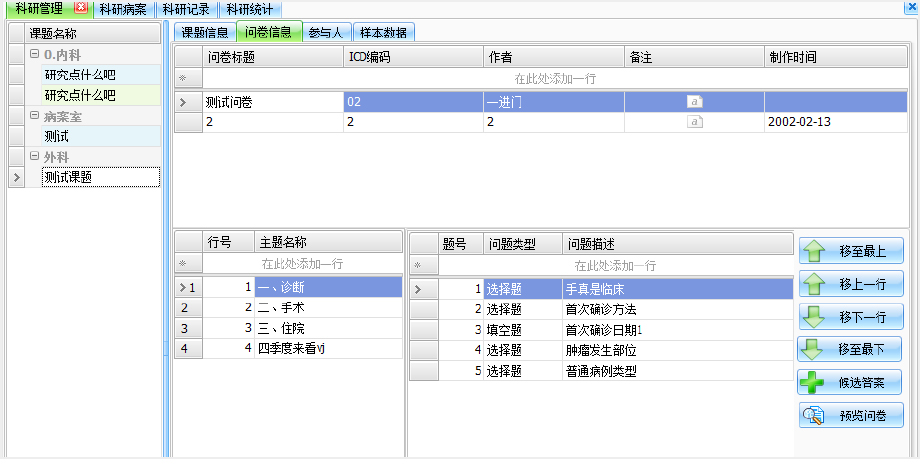This screenshot has height=467, width=921.
Task: Select the 二、手术 topic row
Action: tap(300, 308)
